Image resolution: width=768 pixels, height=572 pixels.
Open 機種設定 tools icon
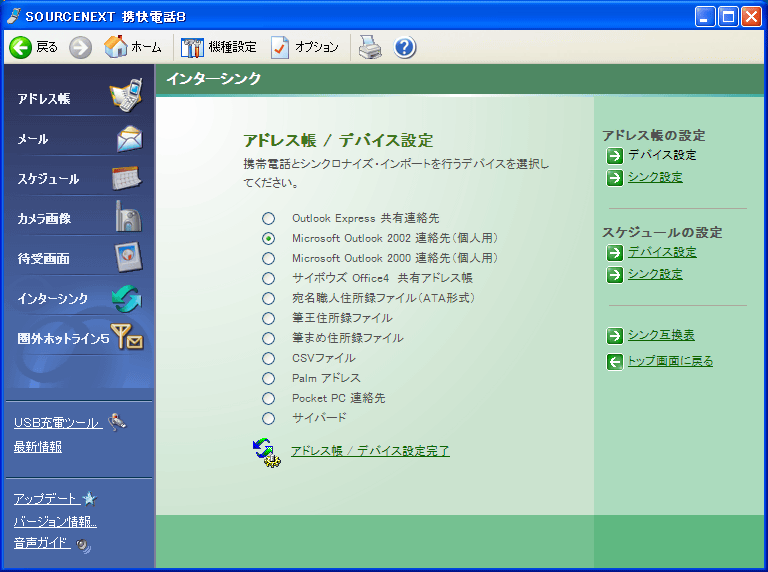click(x=192, y=48)
